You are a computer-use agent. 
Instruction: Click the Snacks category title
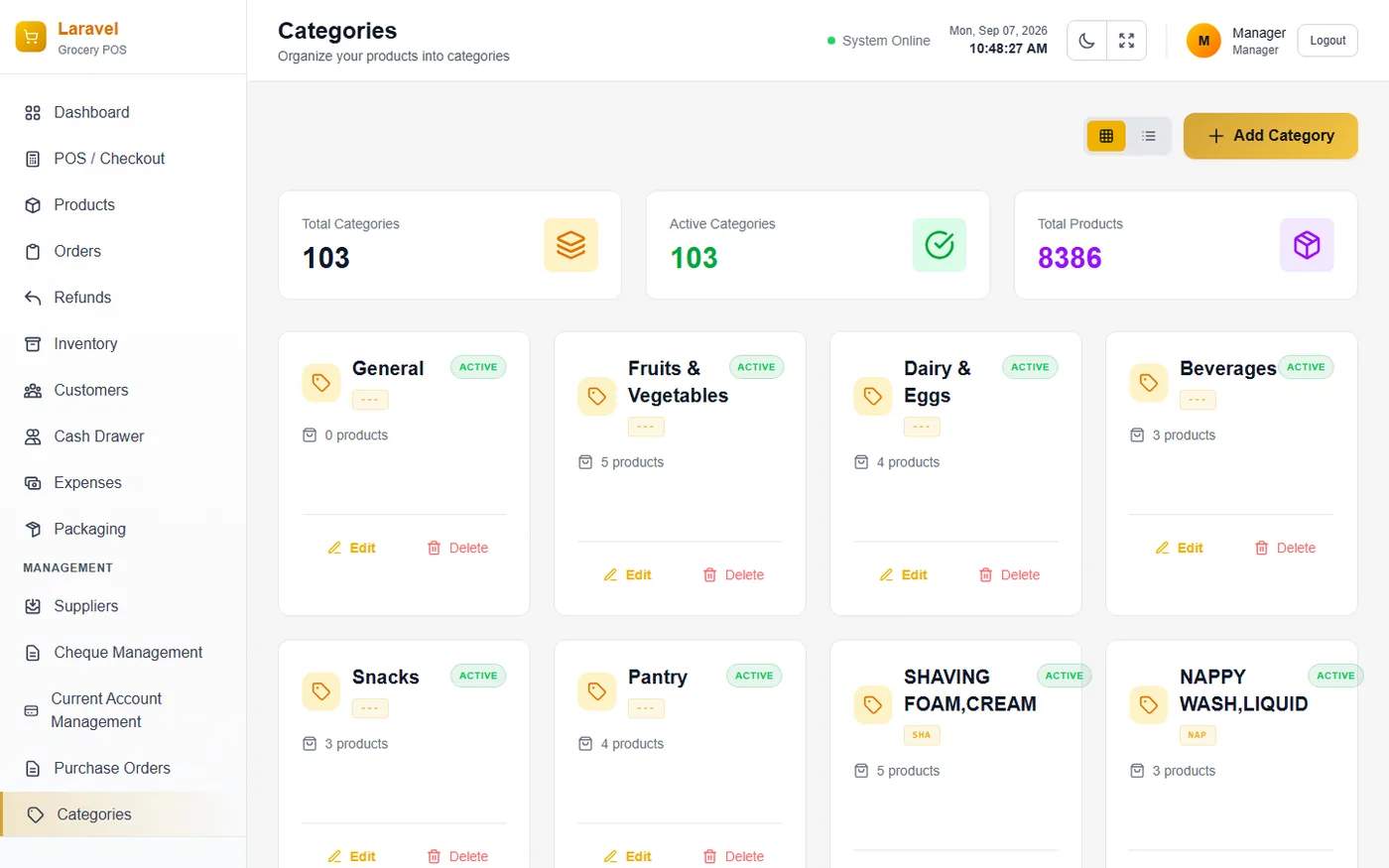tap(386, 678)
